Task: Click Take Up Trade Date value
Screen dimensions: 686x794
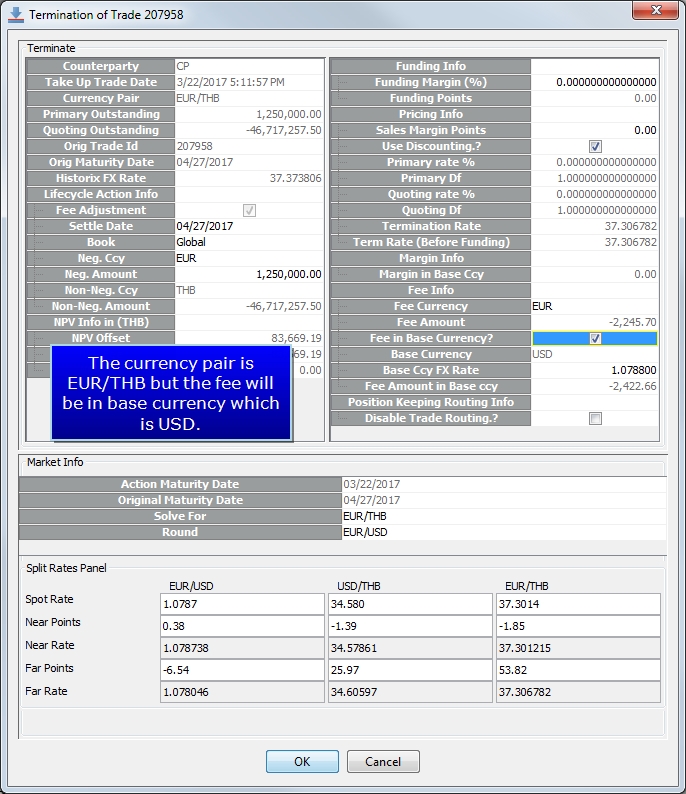Action: (x=249, y=82)
